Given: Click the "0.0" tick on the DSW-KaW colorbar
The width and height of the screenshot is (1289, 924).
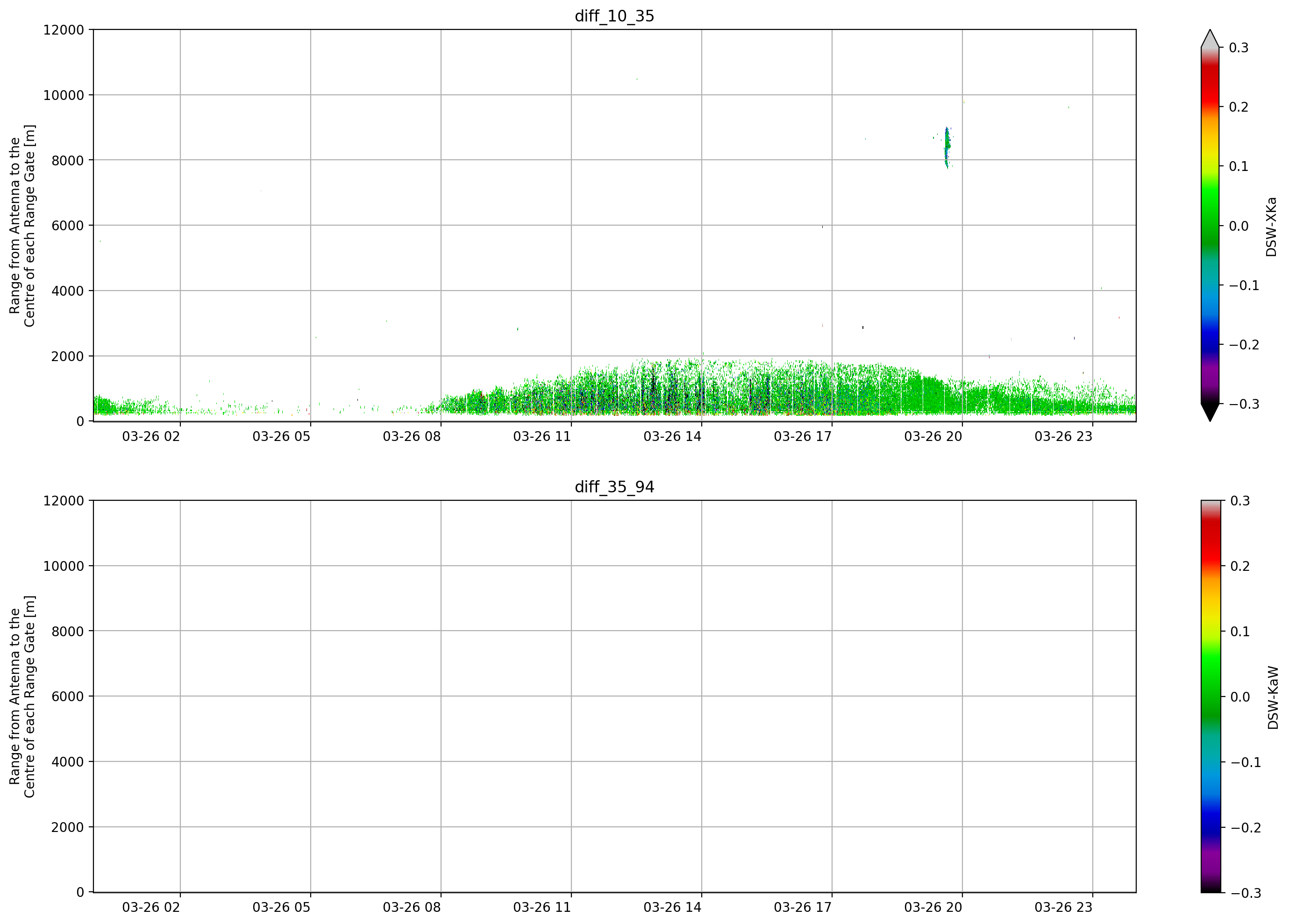Looking at the screenshot, I should (1240, 697).
